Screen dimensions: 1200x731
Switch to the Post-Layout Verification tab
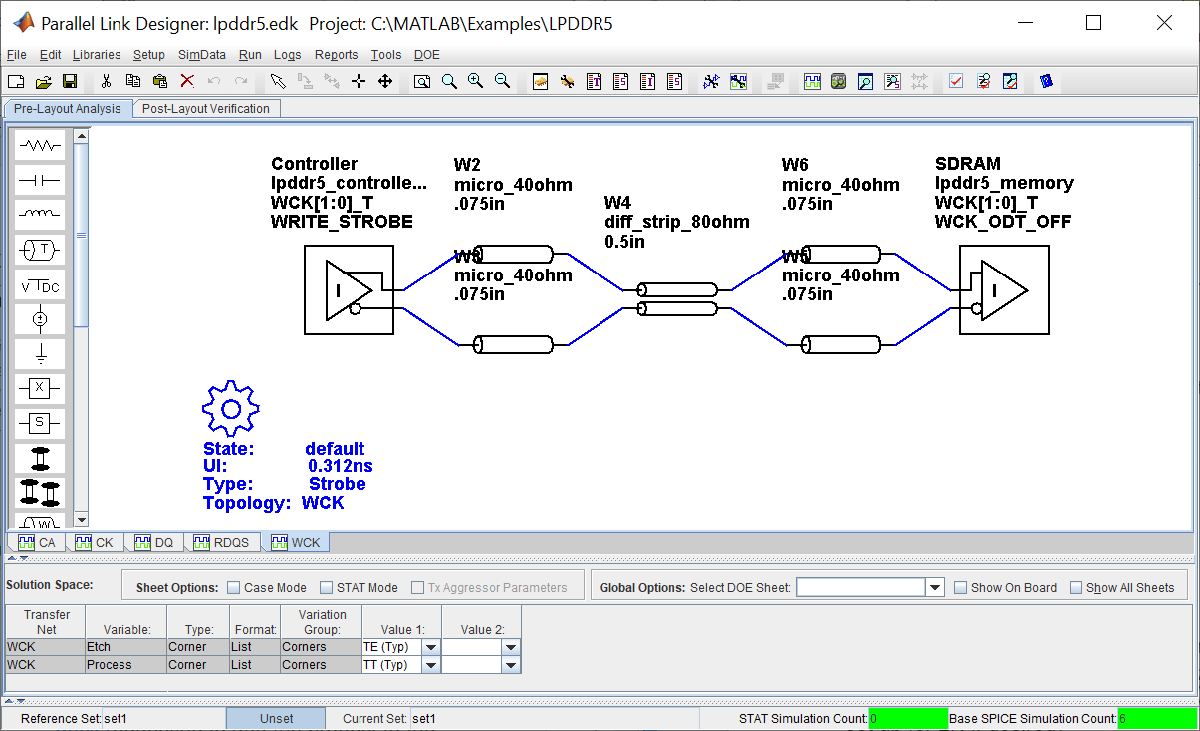click(205, 108)
